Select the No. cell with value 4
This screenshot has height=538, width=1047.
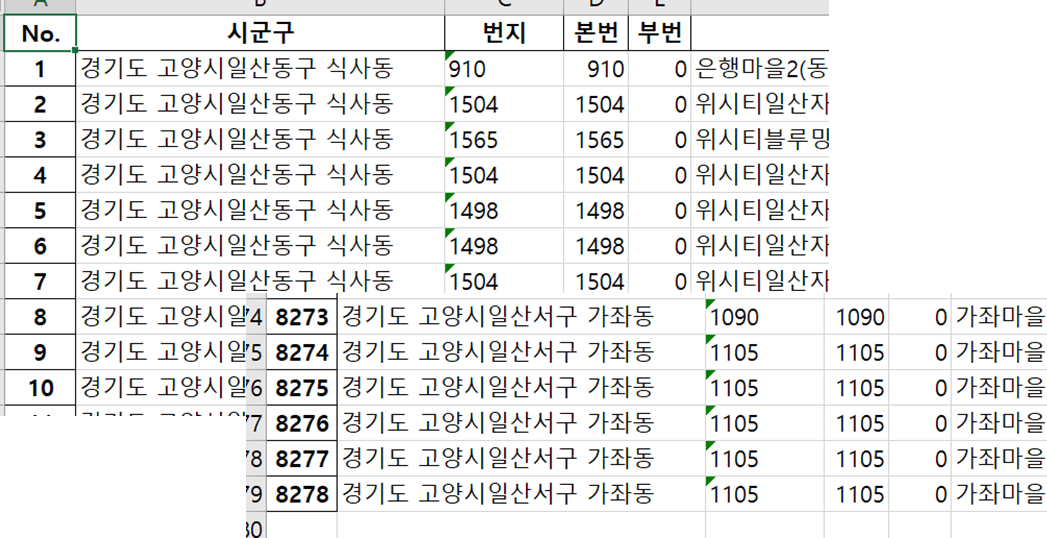[x=40, y=175]
